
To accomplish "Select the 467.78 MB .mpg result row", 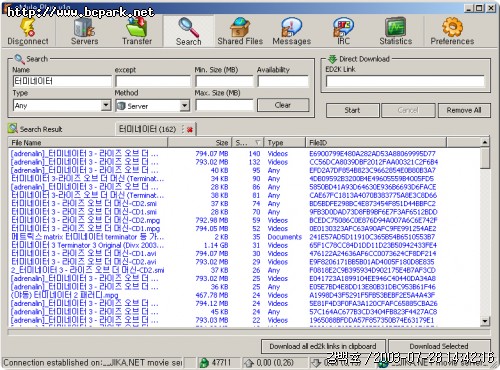I will point(245,295).
